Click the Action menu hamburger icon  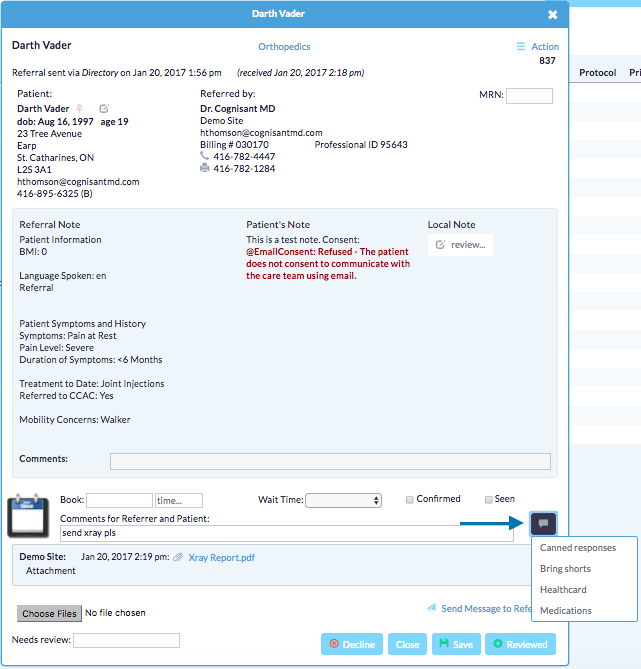tap(520, 47)
